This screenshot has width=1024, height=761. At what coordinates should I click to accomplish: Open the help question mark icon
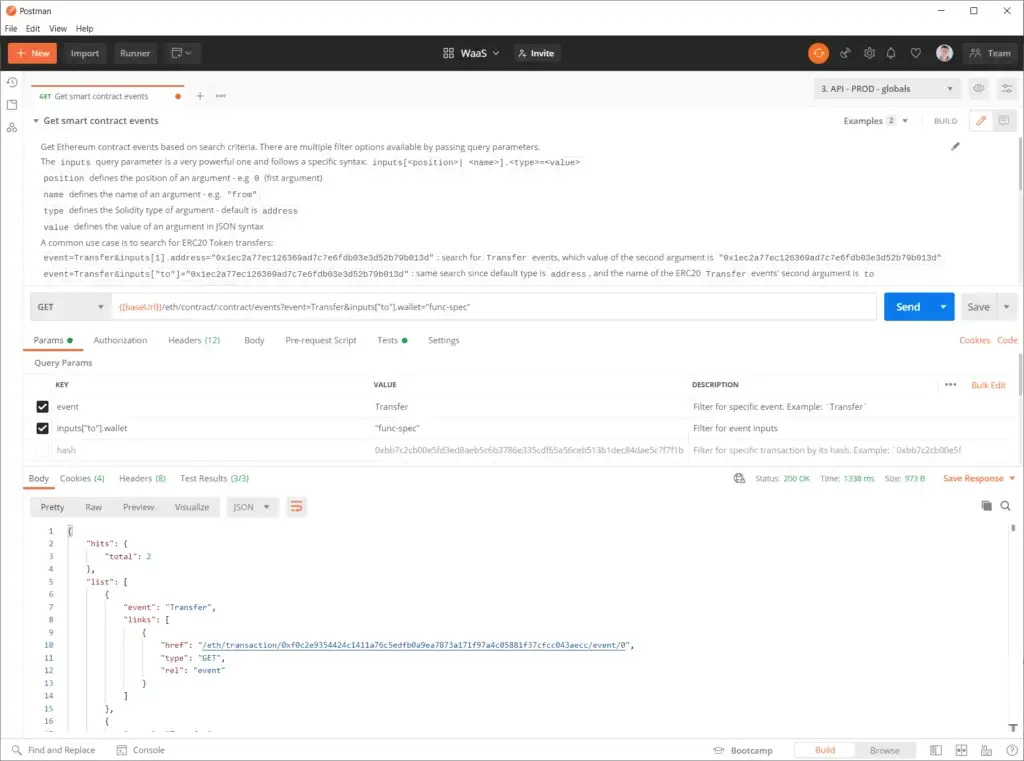point(1012,751)
